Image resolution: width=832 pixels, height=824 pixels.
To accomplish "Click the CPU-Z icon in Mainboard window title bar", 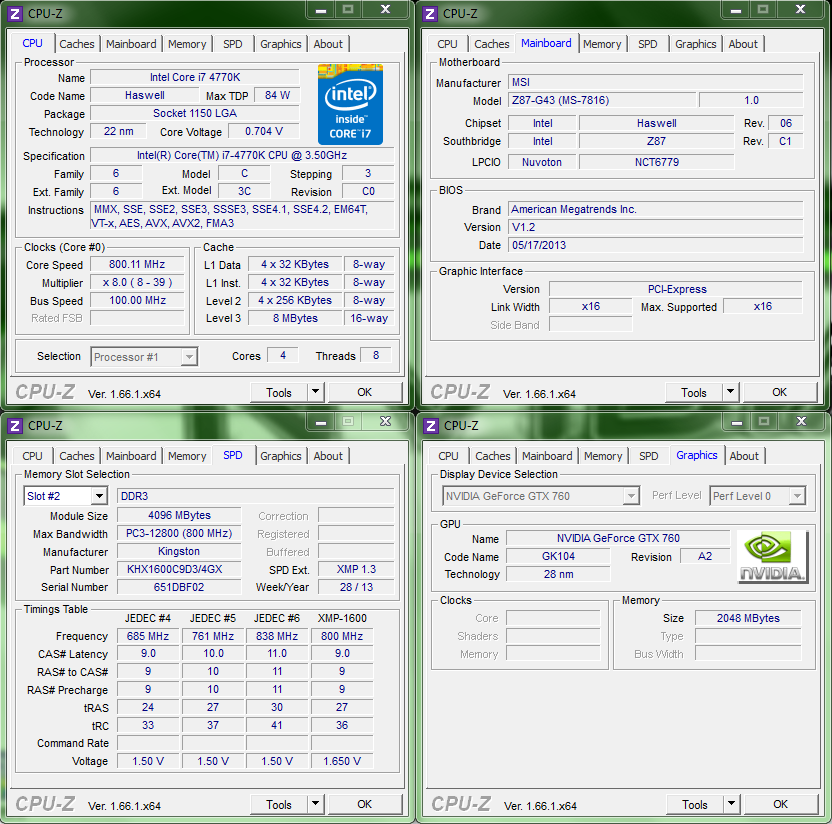I will (x=430, y=14).
